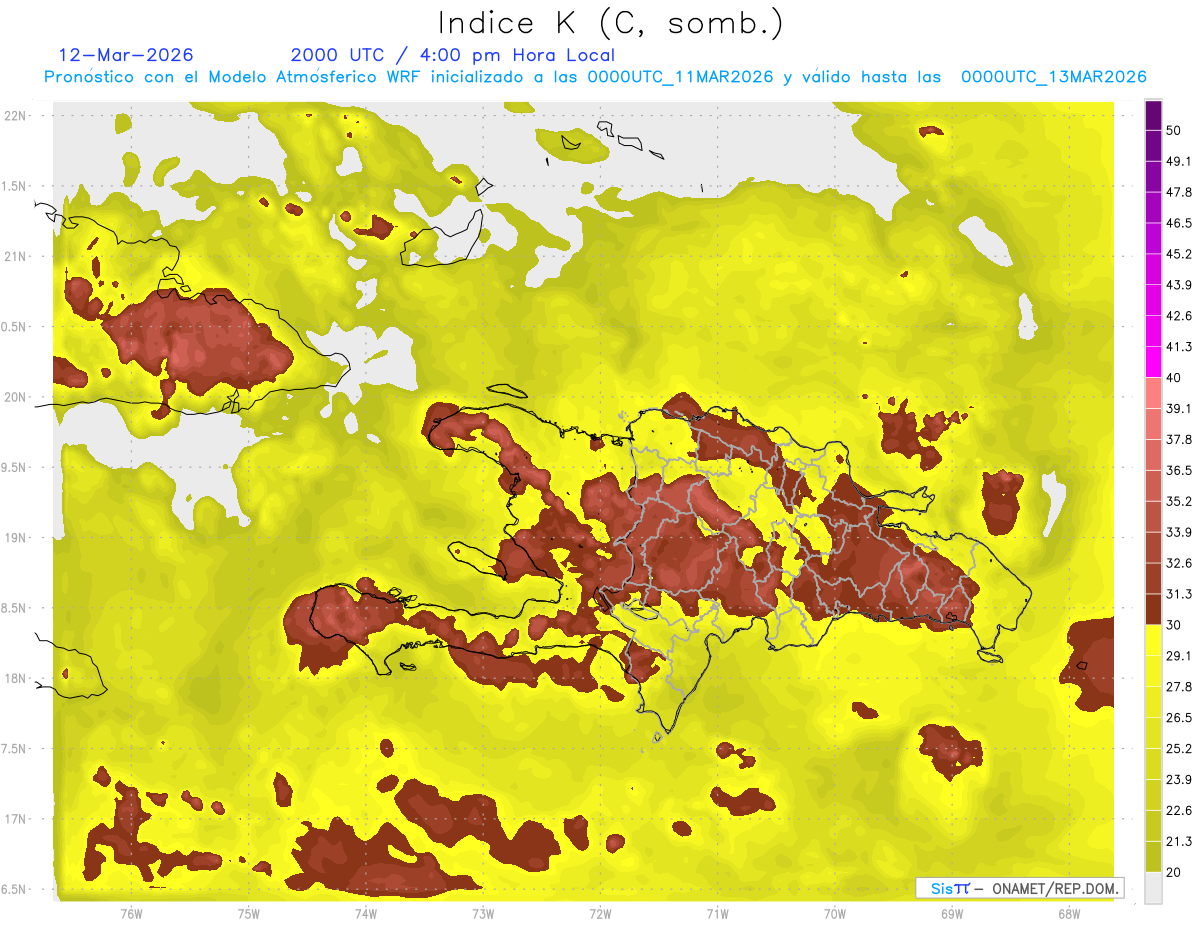Click legend value "31.3"
Viewport: 1200px width, 927px height.
(1178, 594)
